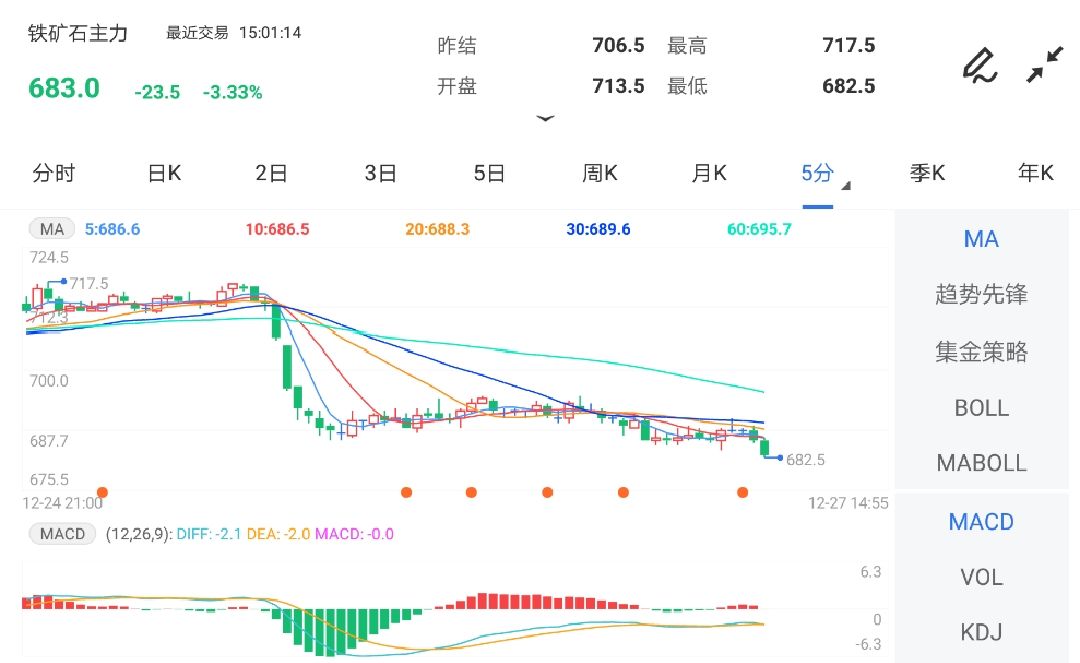The image size is (1080, 663).
Task: Click the MACD:-0.0 readout
Action: click(355, 534)
